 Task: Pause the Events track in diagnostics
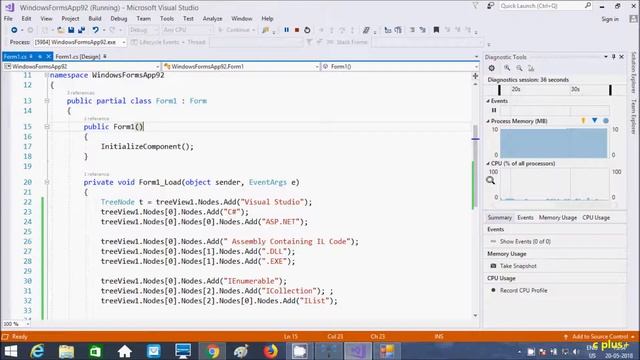(x=494, y=110)
